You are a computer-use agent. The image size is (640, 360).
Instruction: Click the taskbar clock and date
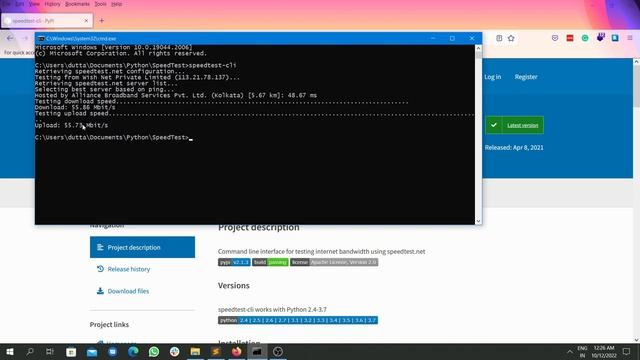(x=604, y=351)
